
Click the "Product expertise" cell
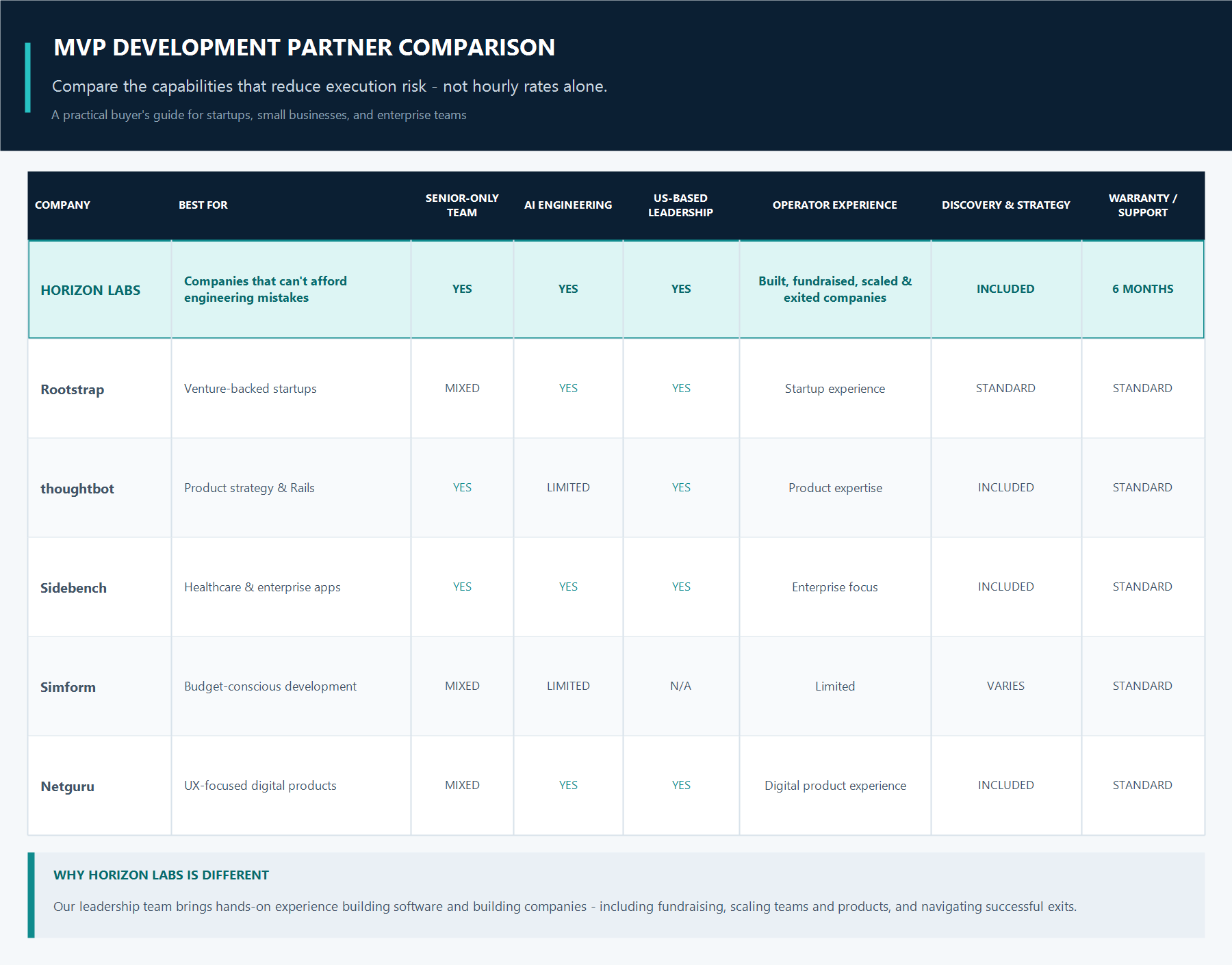point(835,488)
